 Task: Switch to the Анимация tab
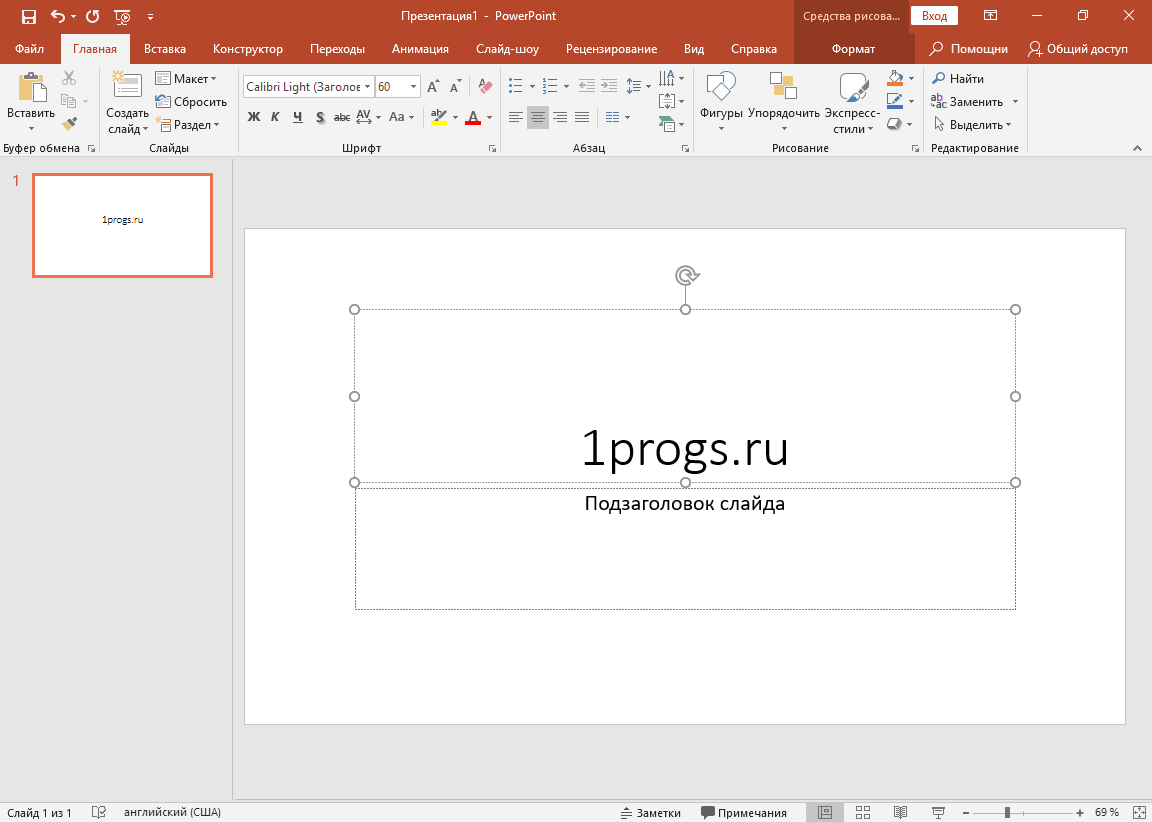(x=420, y=49)
